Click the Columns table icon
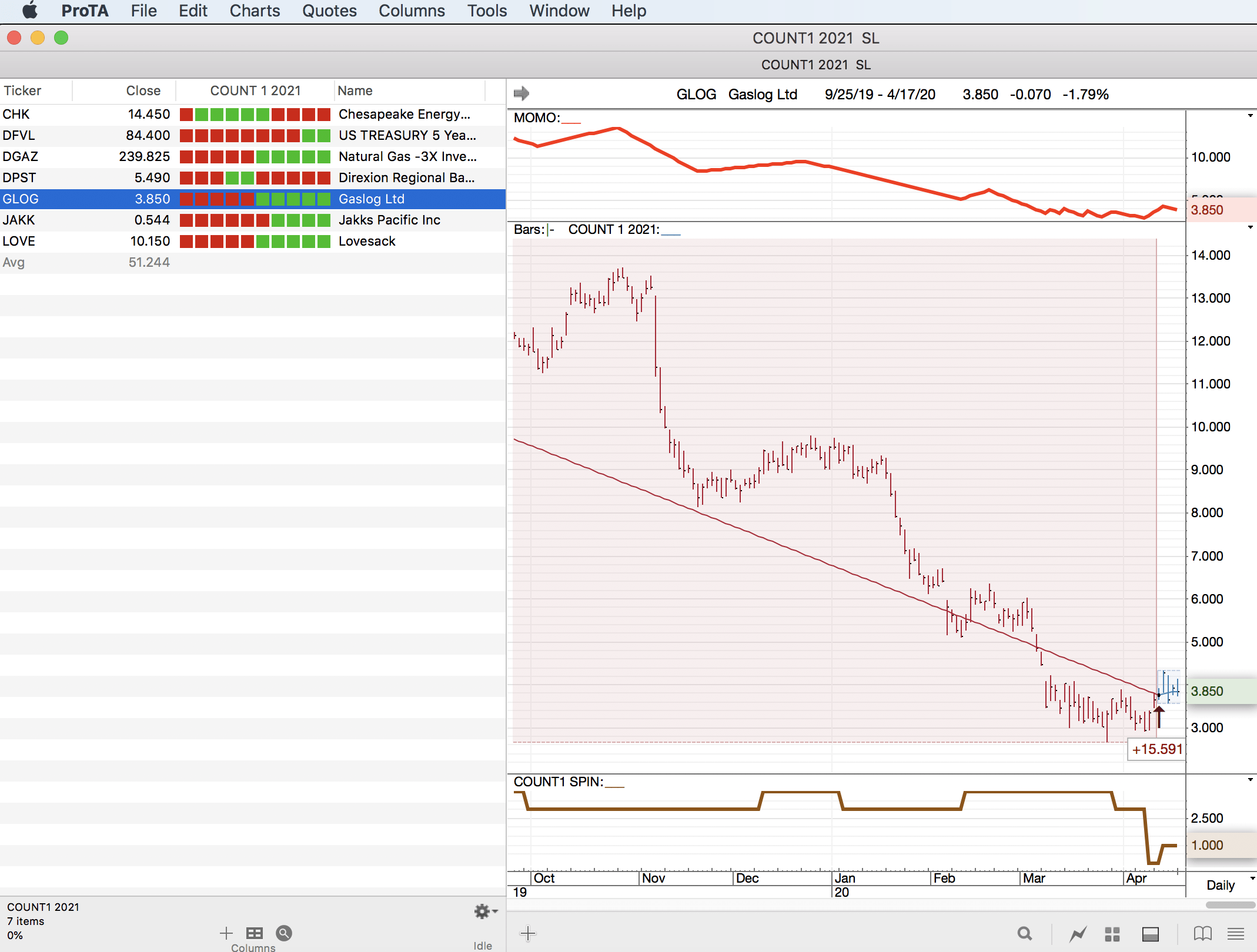The image size is (1257, 952). 254,933
